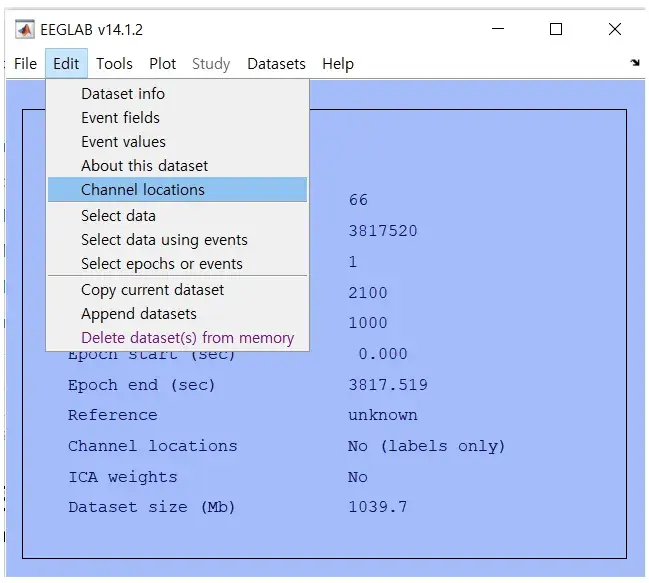This screenshot has height=583, width=649.
Task: Expand the Plot menu
Action: tap(162, 64)
